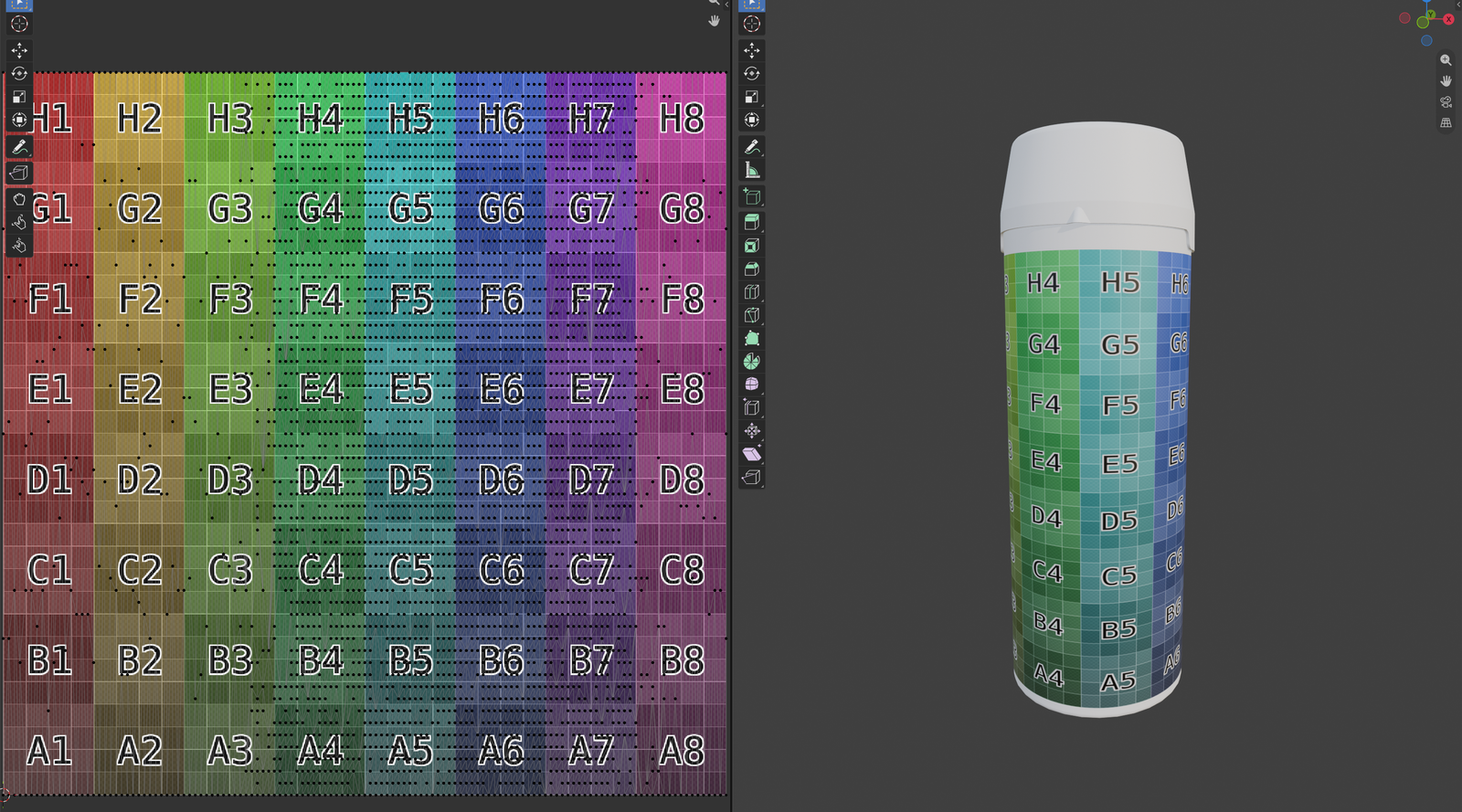Select the Move tool in UV editor
The width and height of the screenshot is (1462, 812).
[x=19, y=50]
